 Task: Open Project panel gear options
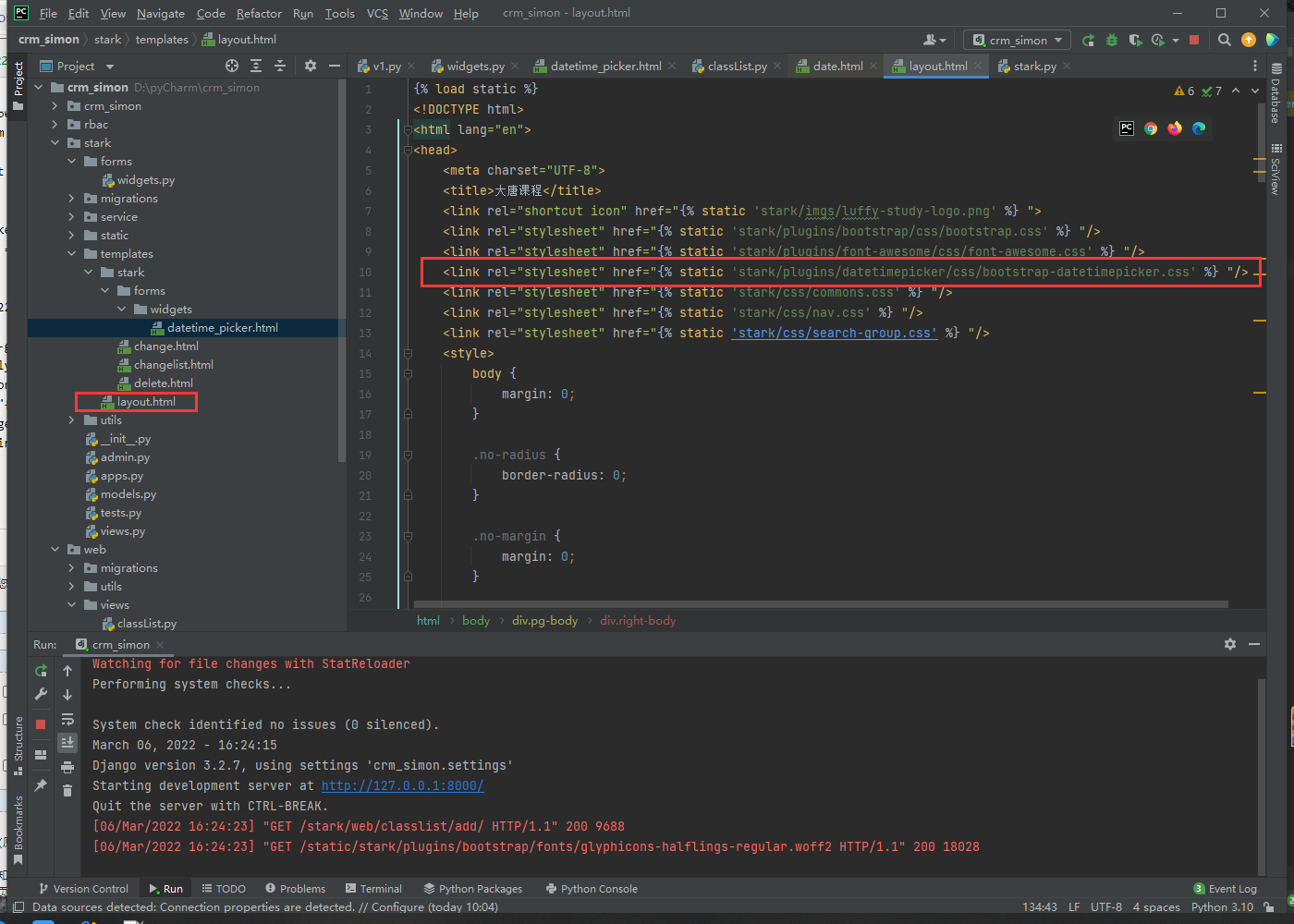(x=311, y=66)
